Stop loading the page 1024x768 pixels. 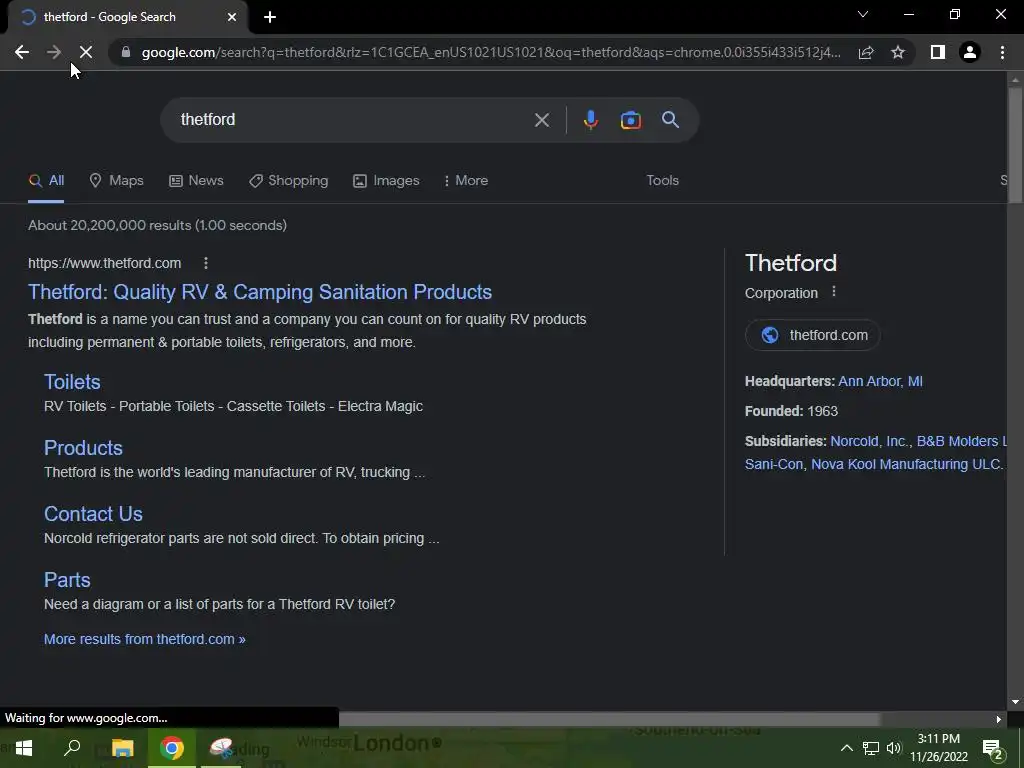pyautogui.click(x=86, y=52)
